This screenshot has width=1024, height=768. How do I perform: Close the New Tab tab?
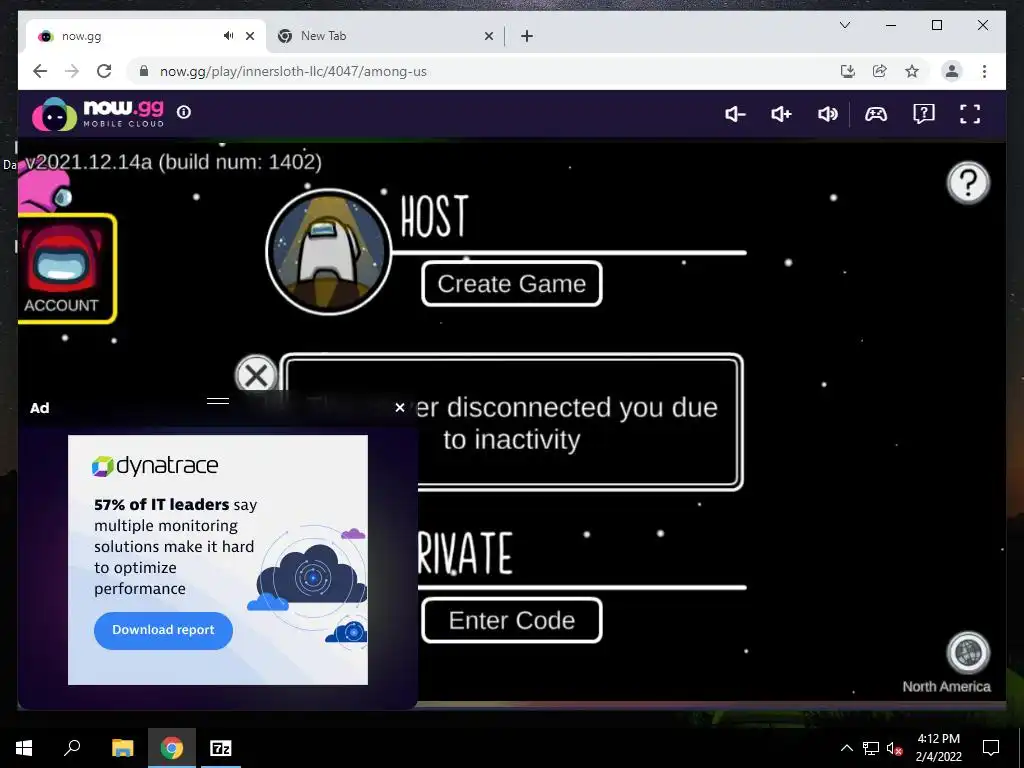[488, 36]
